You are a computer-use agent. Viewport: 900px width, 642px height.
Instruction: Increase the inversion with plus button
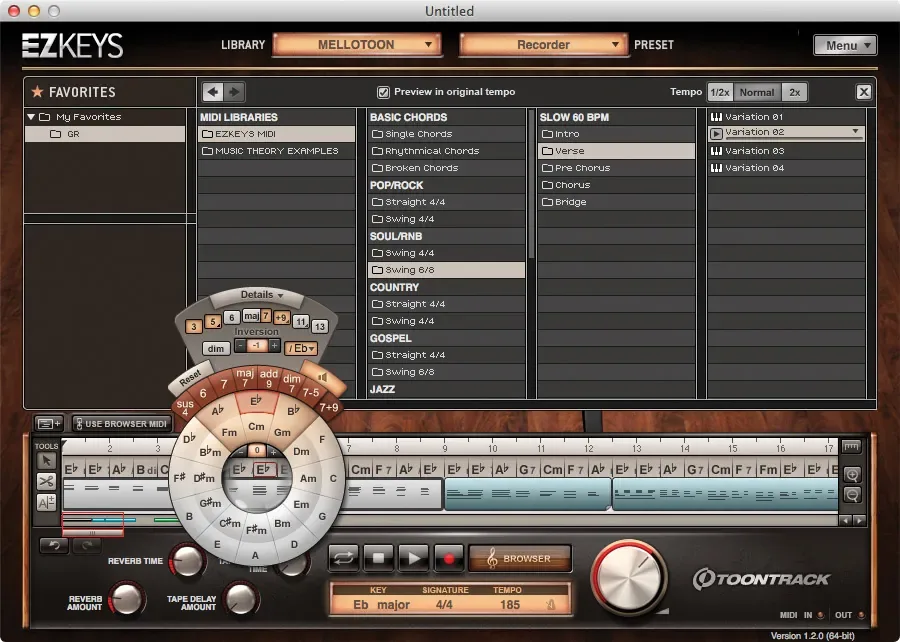[274, 345]
